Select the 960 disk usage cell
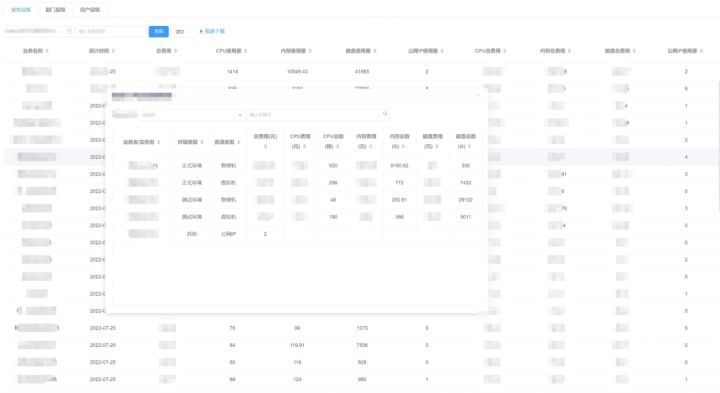 362,379
